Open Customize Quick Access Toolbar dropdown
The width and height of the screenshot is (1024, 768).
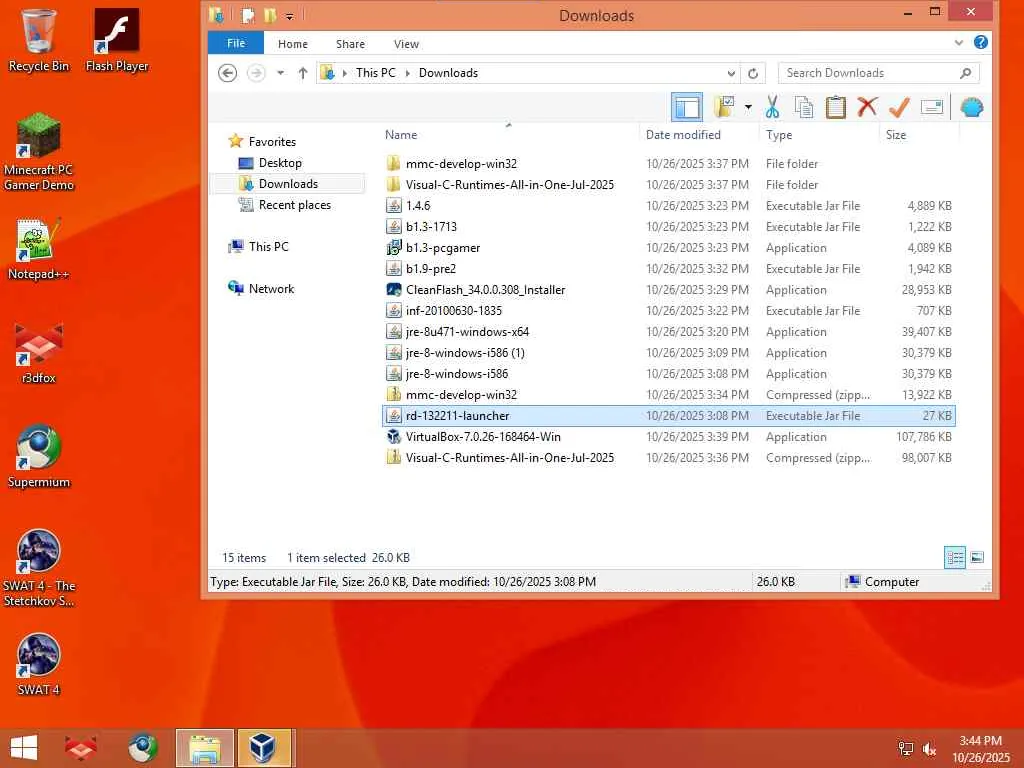tap(289, 16)
